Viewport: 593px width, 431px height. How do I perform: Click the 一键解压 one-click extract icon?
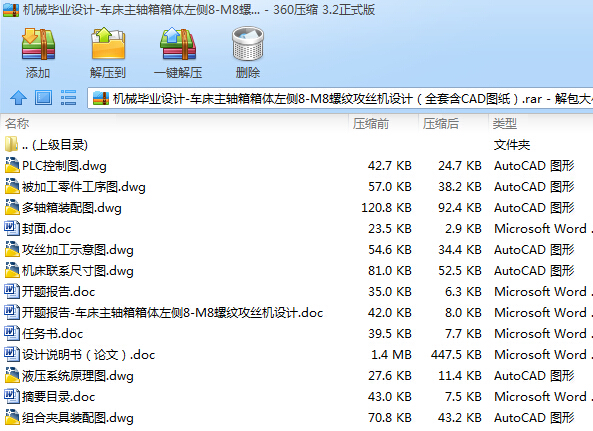pyautogui.click(x=178, y=43)
